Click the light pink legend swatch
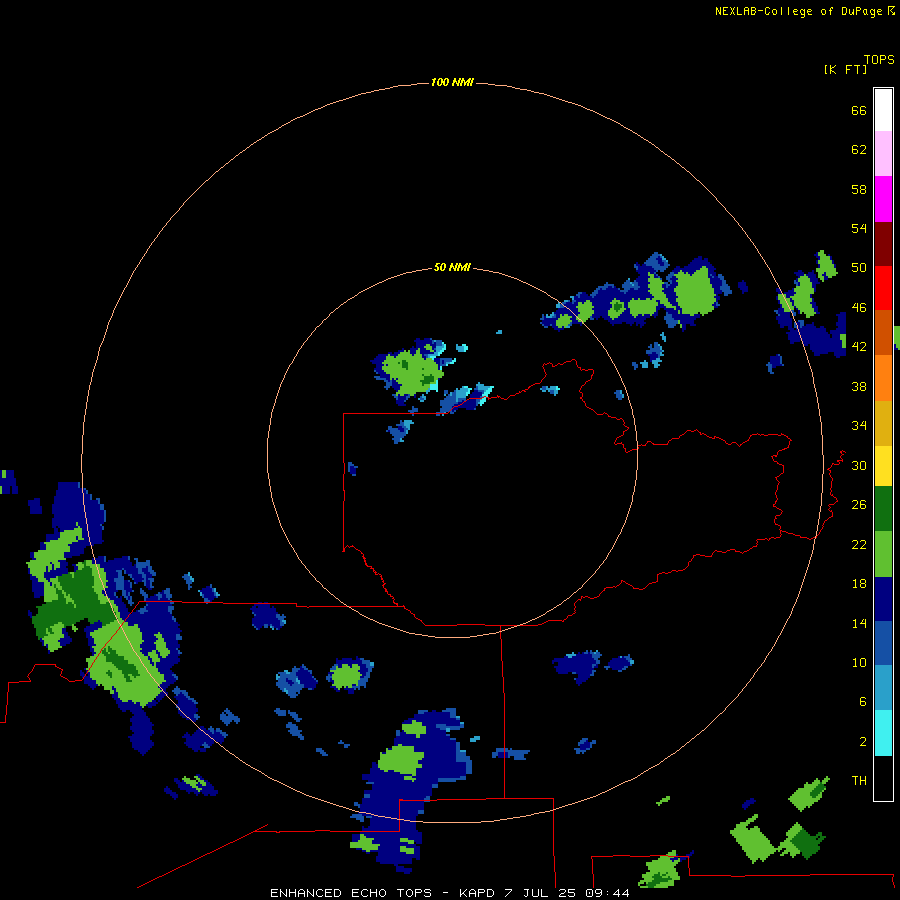 click(883, 154)
